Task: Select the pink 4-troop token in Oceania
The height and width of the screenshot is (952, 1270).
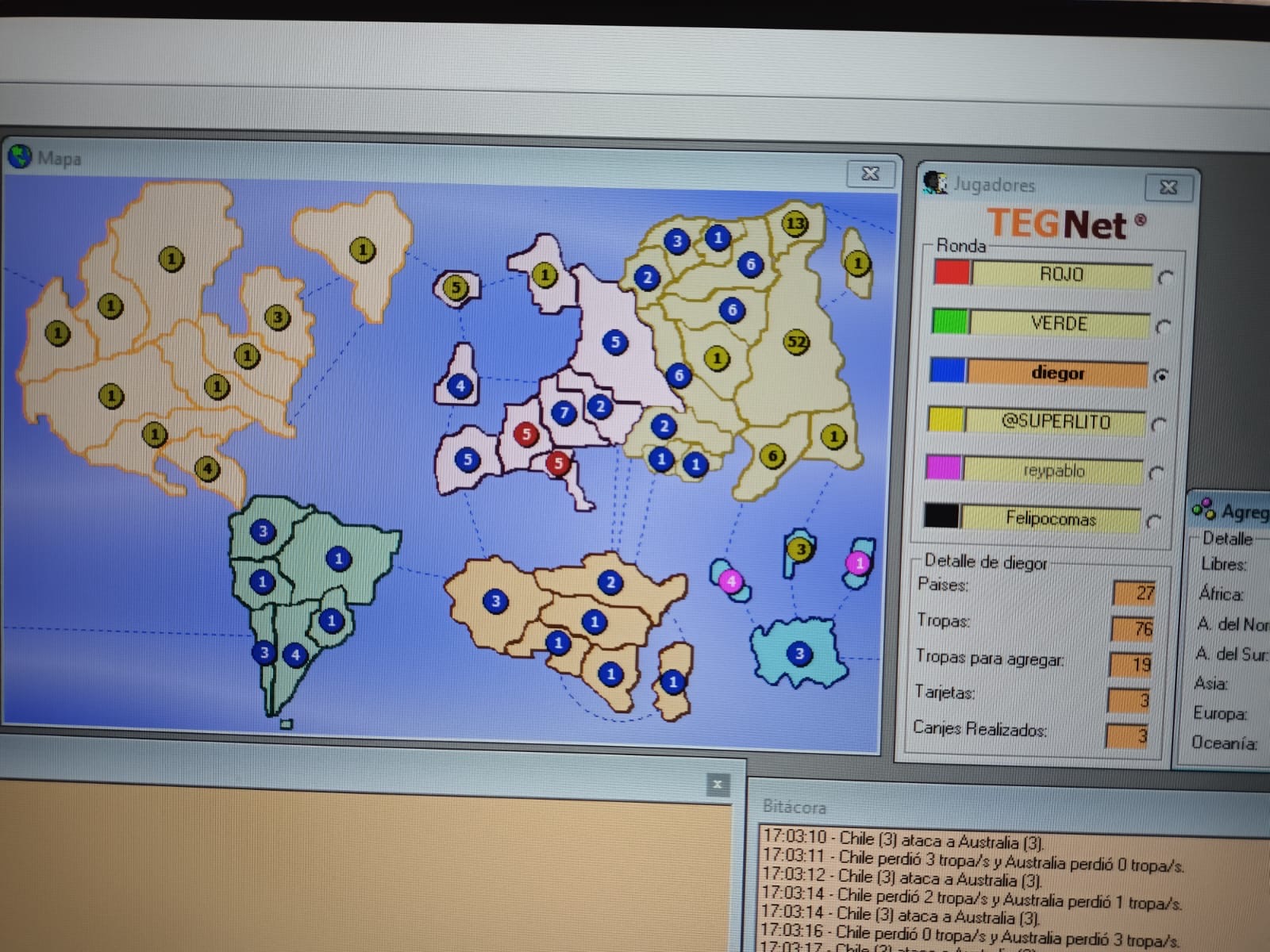Action: (730, 581)
